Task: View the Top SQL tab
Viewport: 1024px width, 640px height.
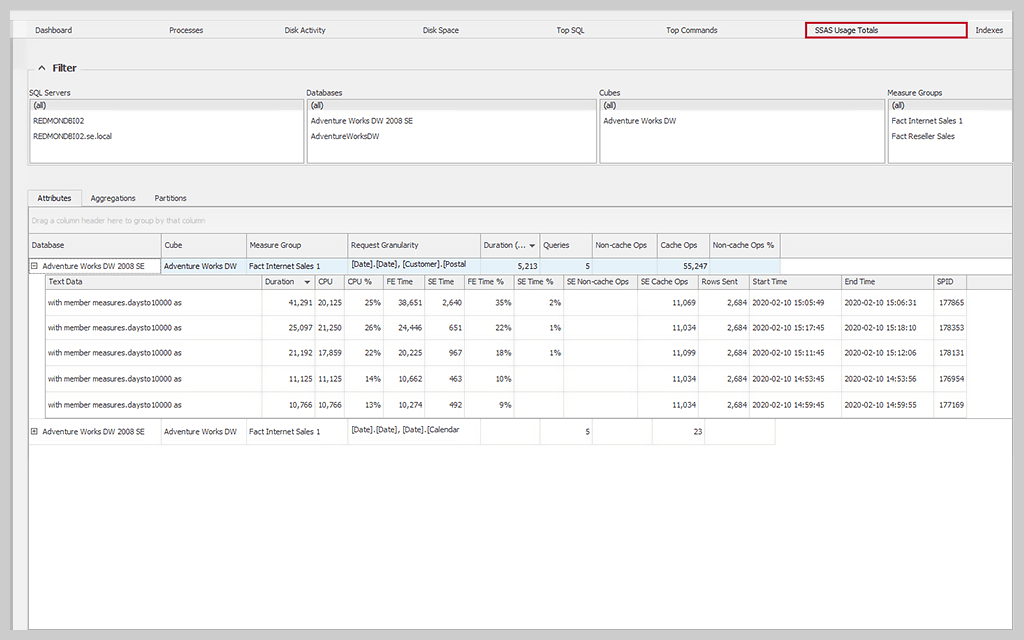Action: 570,30
